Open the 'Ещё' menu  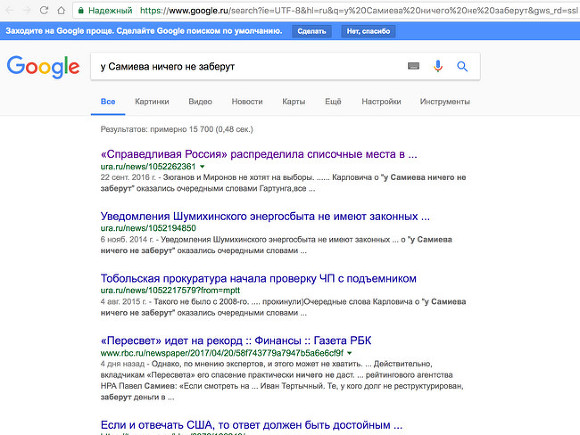coord(333,102)
